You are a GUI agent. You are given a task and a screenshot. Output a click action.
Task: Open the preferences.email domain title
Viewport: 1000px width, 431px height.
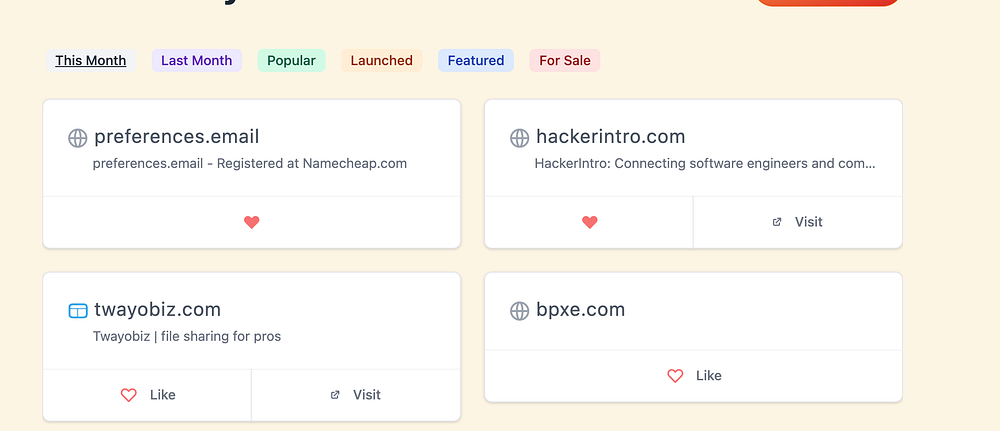click(x=177, y=136)
